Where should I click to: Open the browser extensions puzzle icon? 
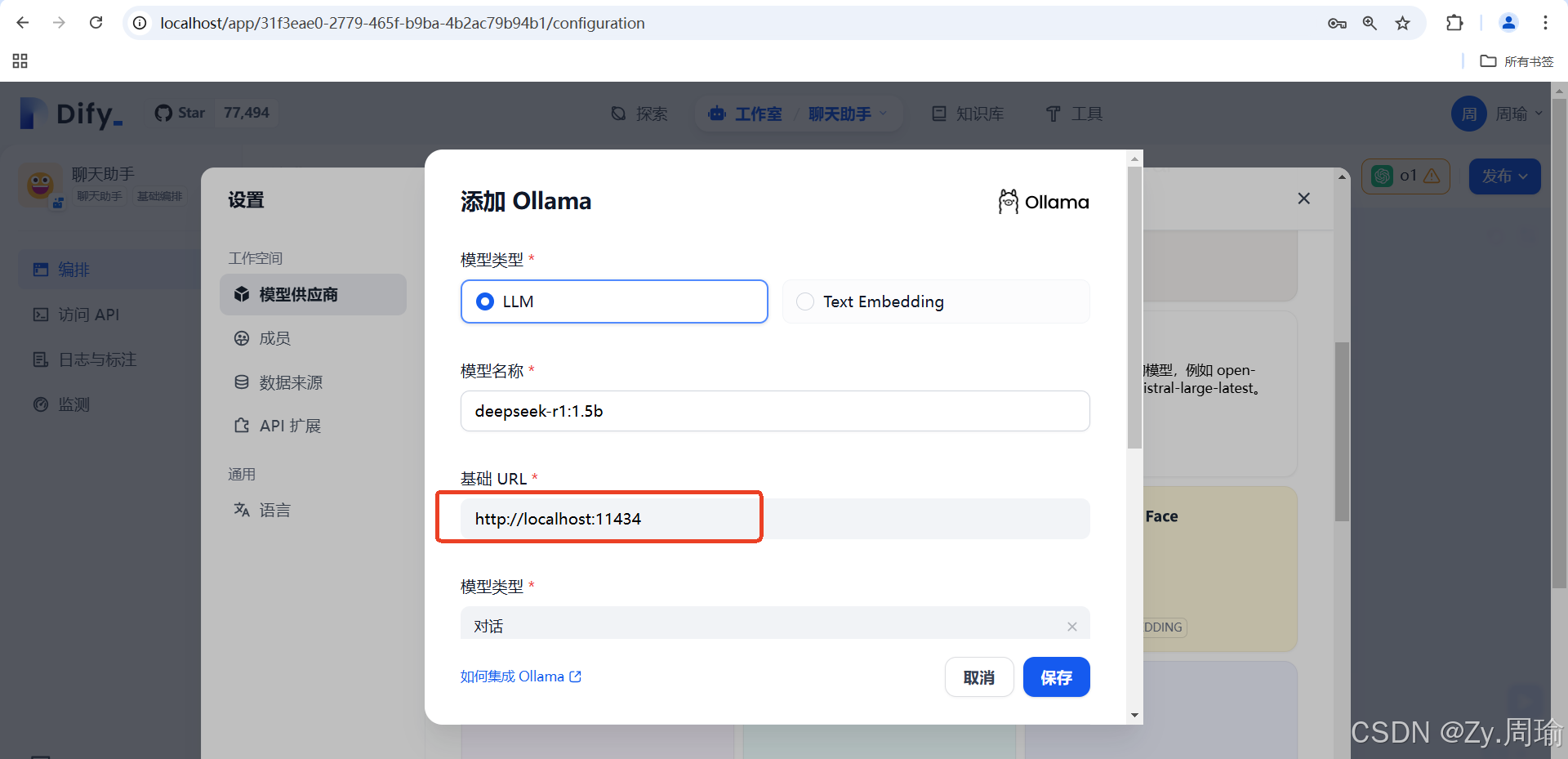(x=1454, y=23)
